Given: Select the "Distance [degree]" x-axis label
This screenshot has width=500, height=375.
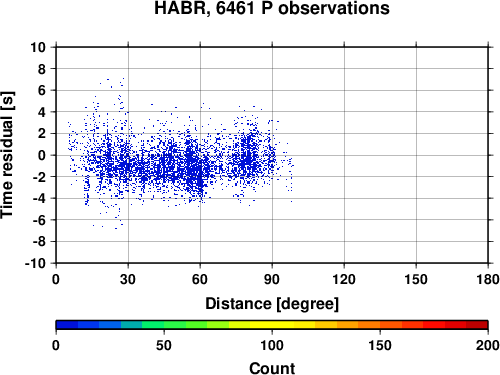Looking at the screenshot, I should pos(272,304).
